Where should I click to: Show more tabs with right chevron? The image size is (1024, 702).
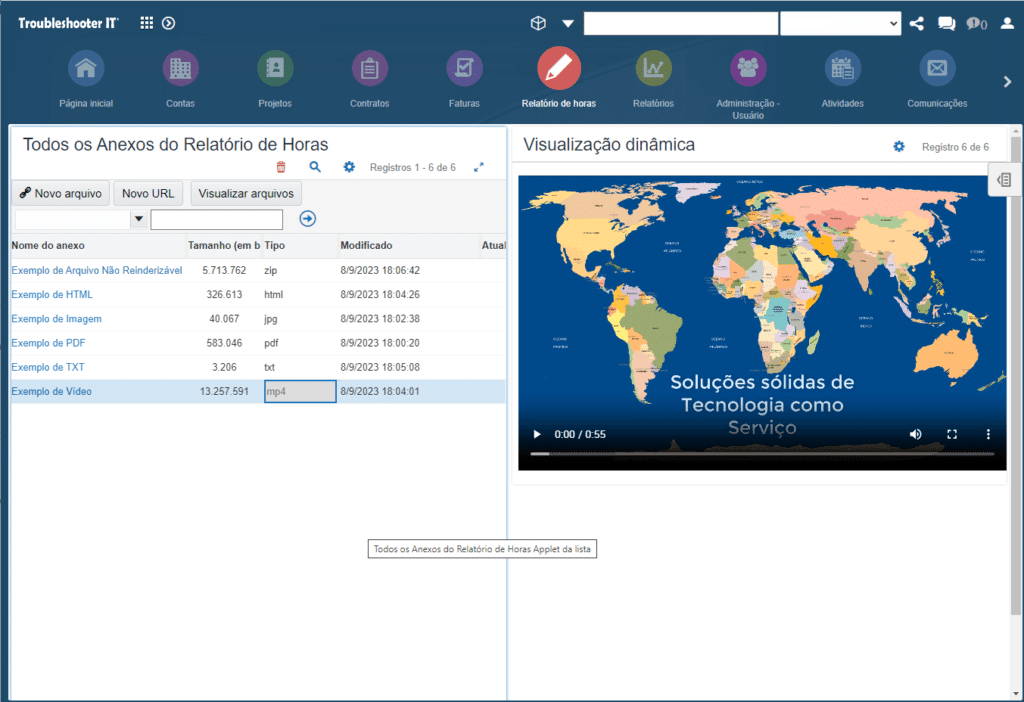click(1007, 82)
